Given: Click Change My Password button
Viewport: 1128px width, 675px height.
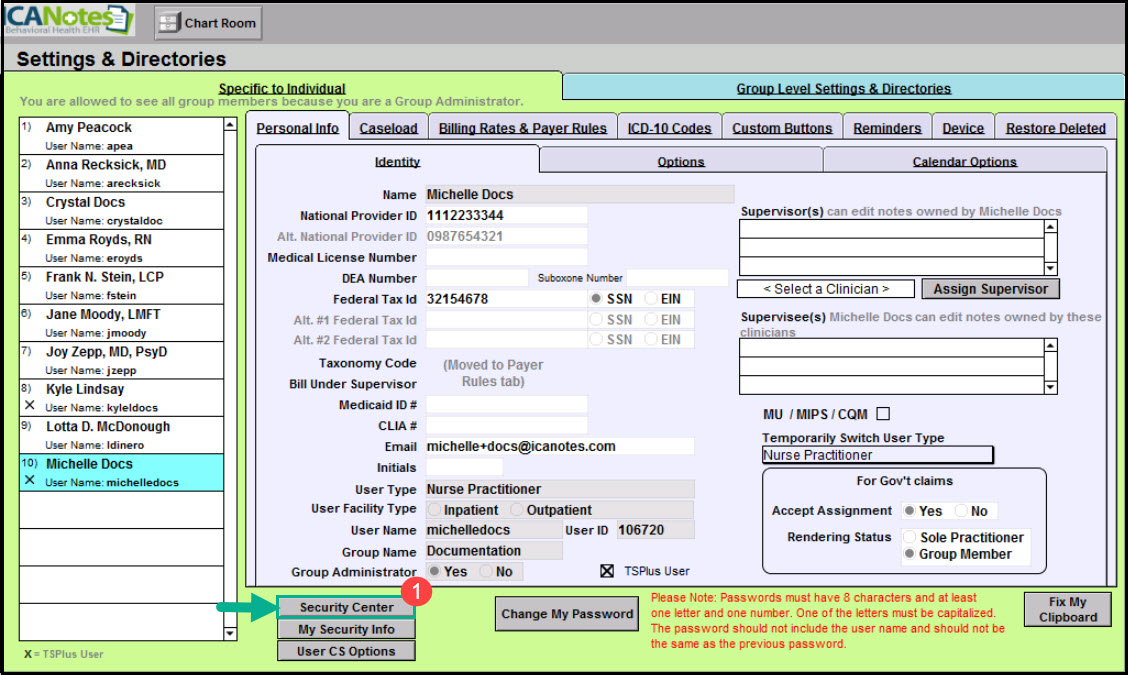Looking at the screenshot, I should point(567,614).
